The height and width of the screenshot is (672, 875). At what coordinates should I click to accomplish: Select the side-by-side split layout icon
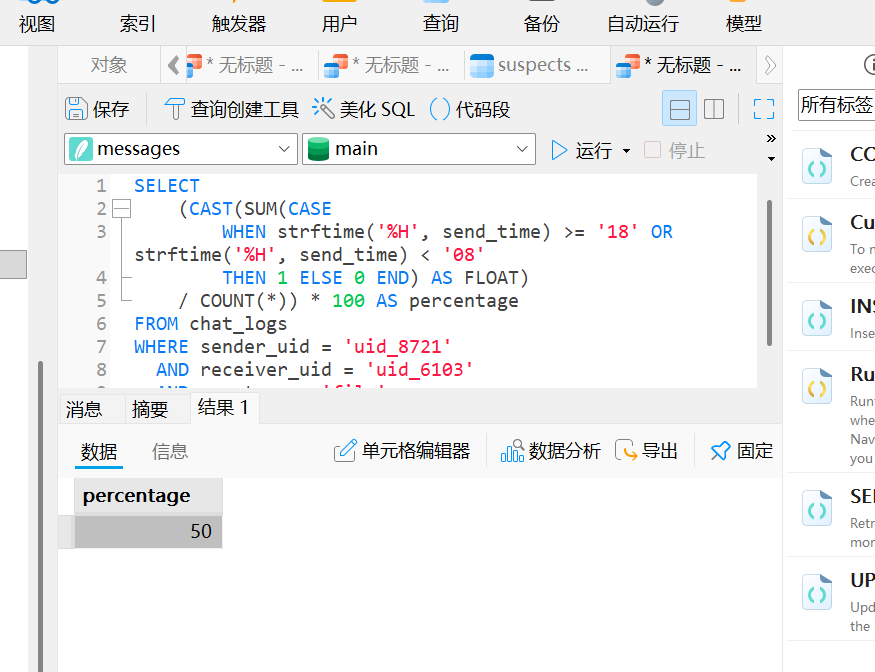click(x=714, y=109)
